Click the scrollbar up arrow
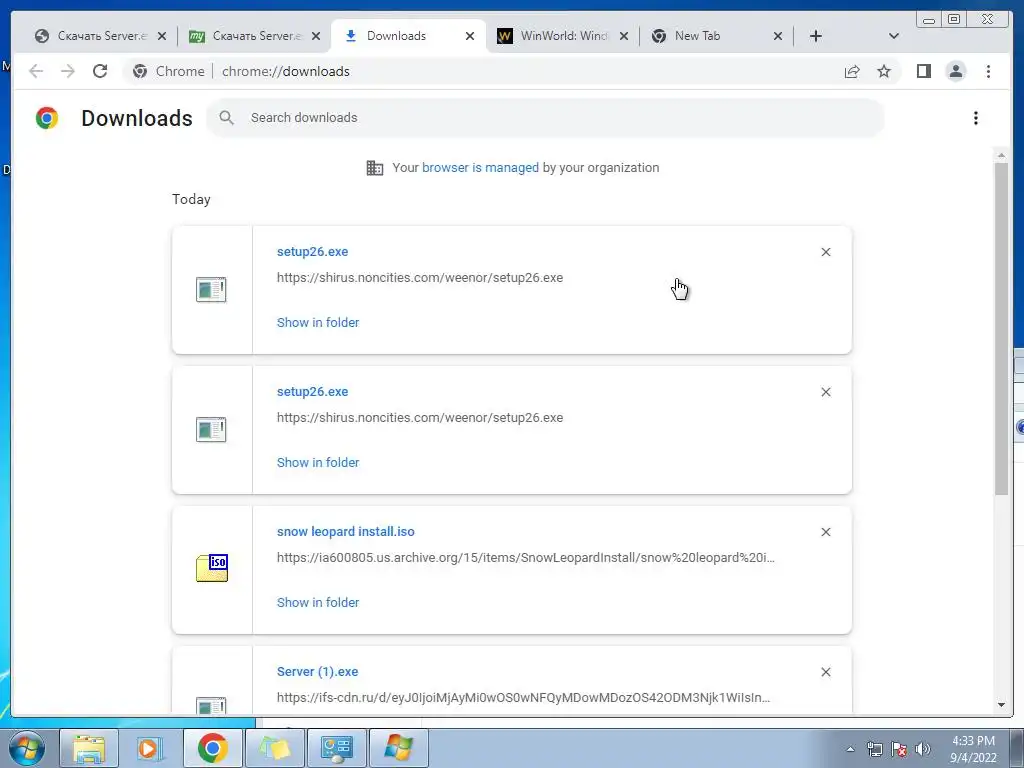This screenshot has height=768, width=1024. (x=1001, y=155)
